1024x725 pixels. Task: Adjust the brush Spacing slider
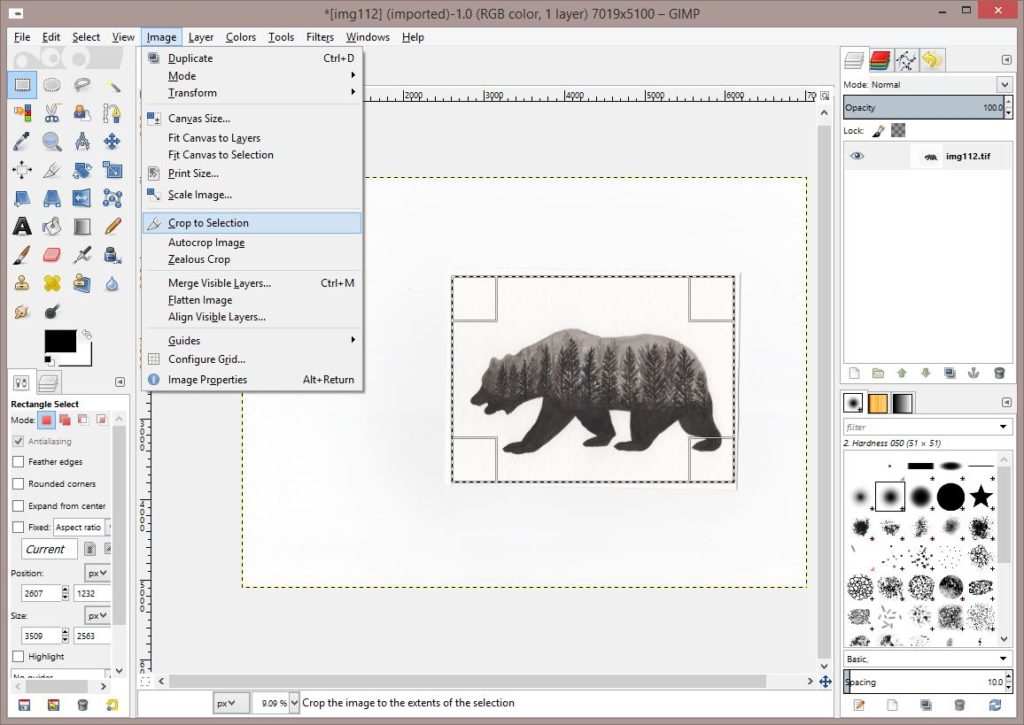click(923, 682)
